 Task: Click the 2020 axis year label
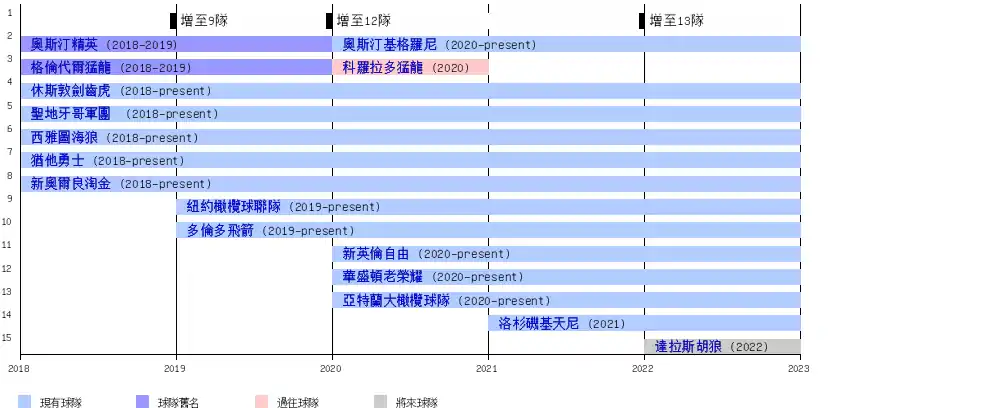click(x=332, y=368)
